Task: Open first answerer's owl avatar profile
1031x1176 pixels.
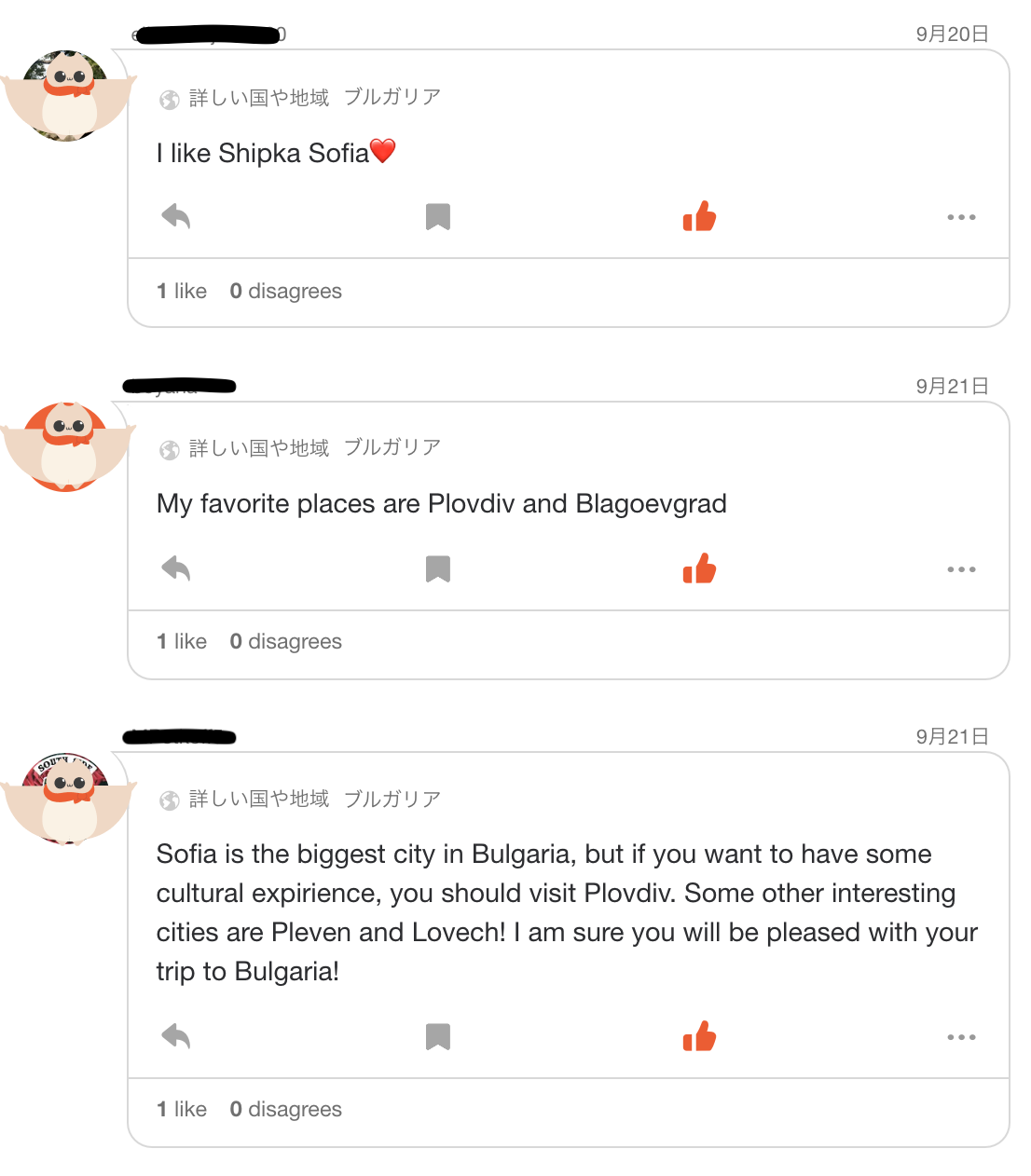Action: pyautogui.click(x=67, y=95)
